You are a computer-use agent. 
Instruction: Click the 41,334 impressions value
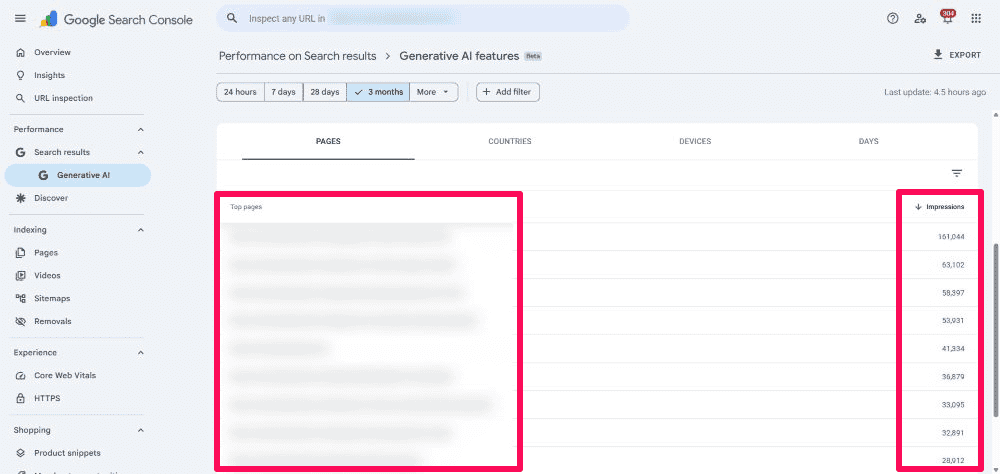tap(953, 349)
